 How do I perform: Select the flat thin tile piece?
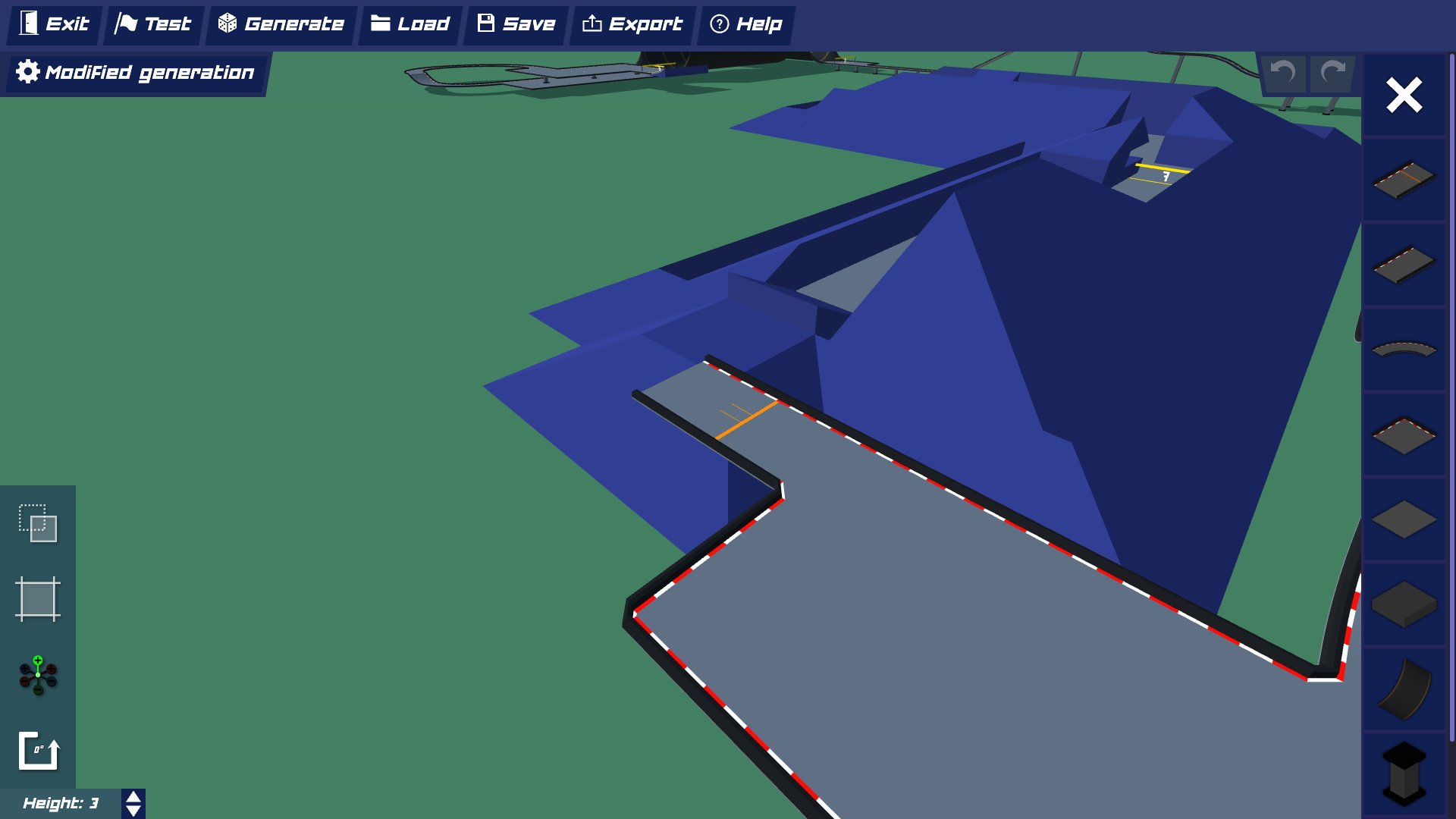point(1404,520)
